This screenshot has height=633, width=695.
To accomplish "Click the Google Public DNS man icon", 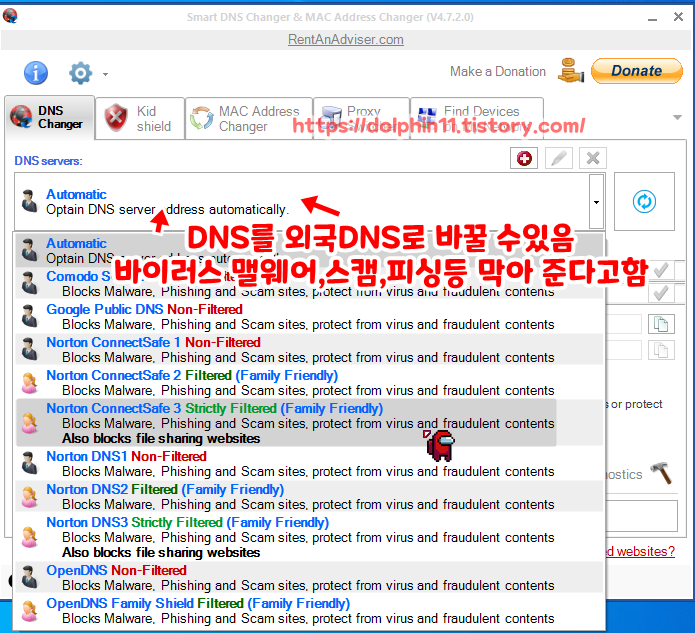I will coord(30,316).
